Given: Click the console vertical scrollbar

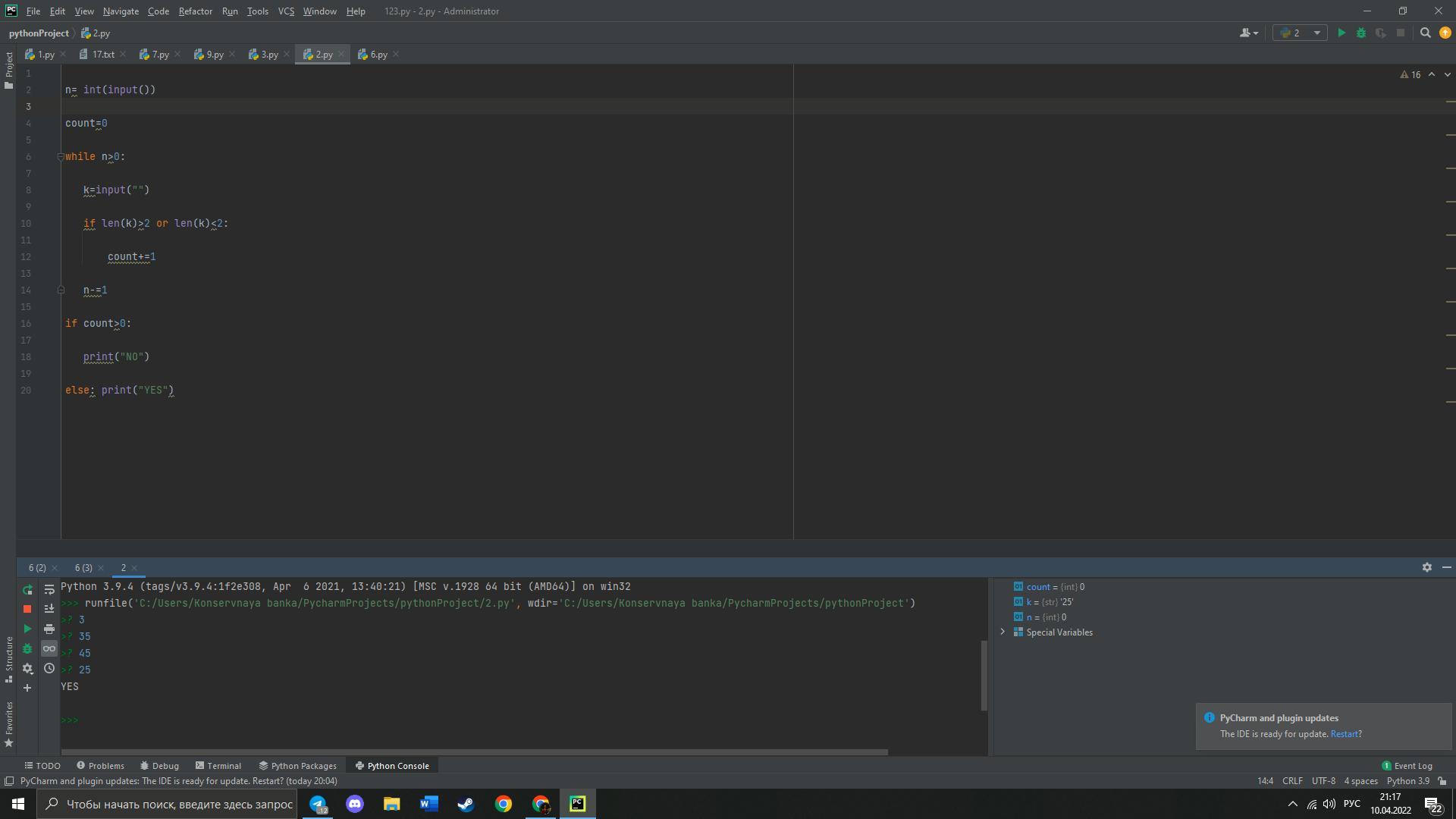Looking at the screenshot, I should pyautogui.click(x=984, y=675).
